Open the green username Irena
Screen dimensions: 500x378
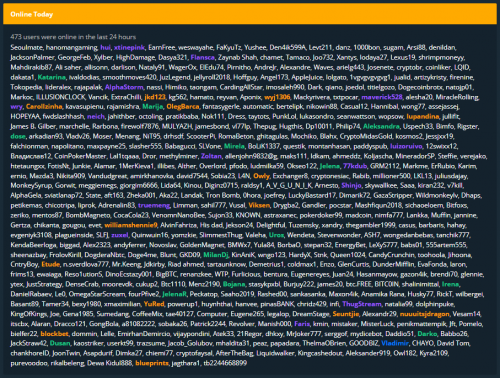(450, 284)
